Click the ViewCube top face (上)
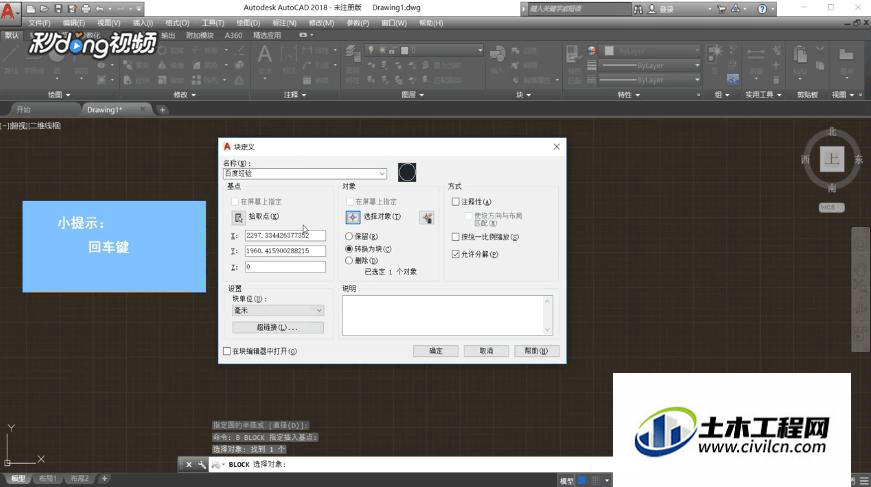This screenshot has height=487, width=871. 832,159
